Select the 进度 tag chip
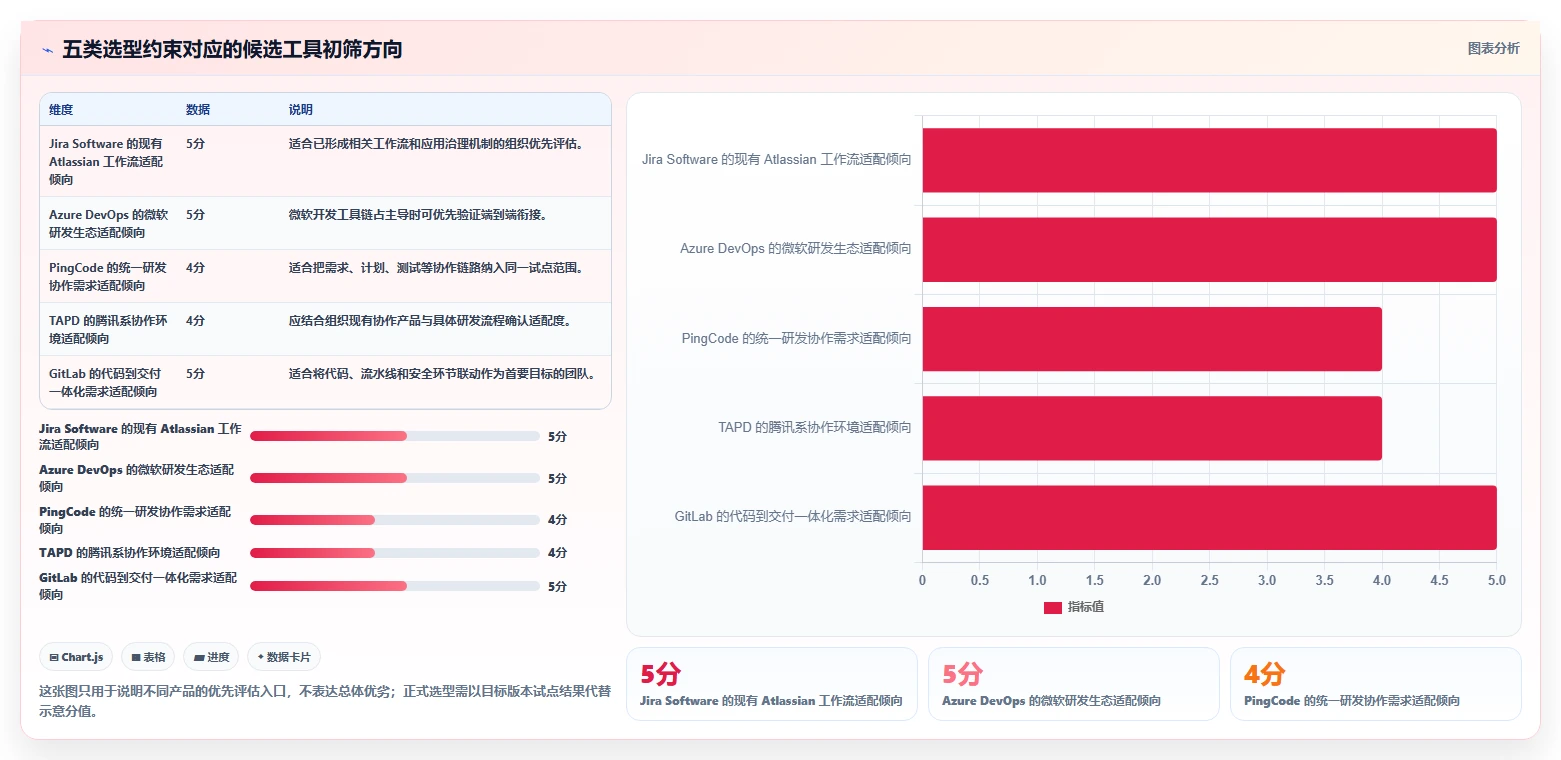 (x=211, y=657)
